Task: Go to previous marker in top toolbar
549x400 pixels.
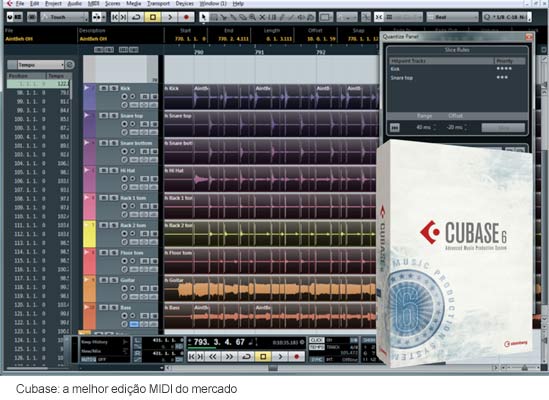Action: tap(114, 17)
